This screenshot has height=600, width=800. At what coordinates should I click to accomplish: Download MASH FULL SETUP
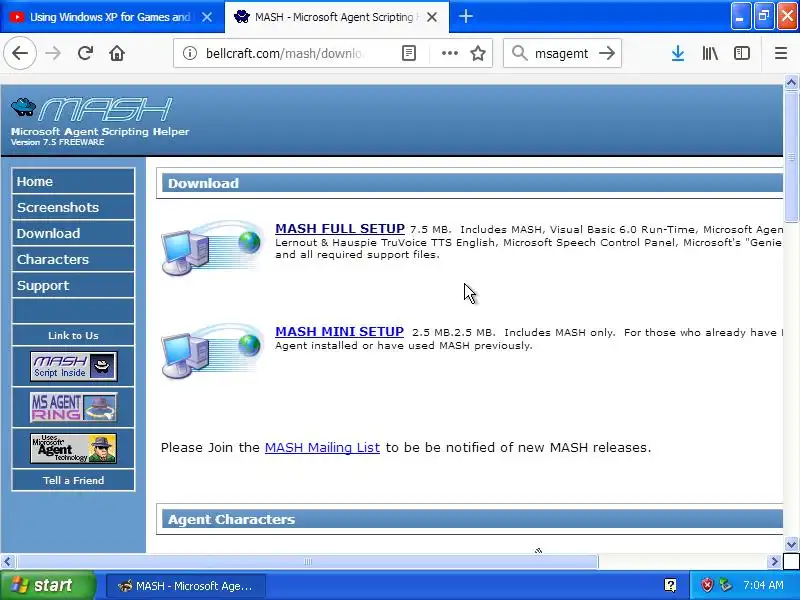coord(340,228)
